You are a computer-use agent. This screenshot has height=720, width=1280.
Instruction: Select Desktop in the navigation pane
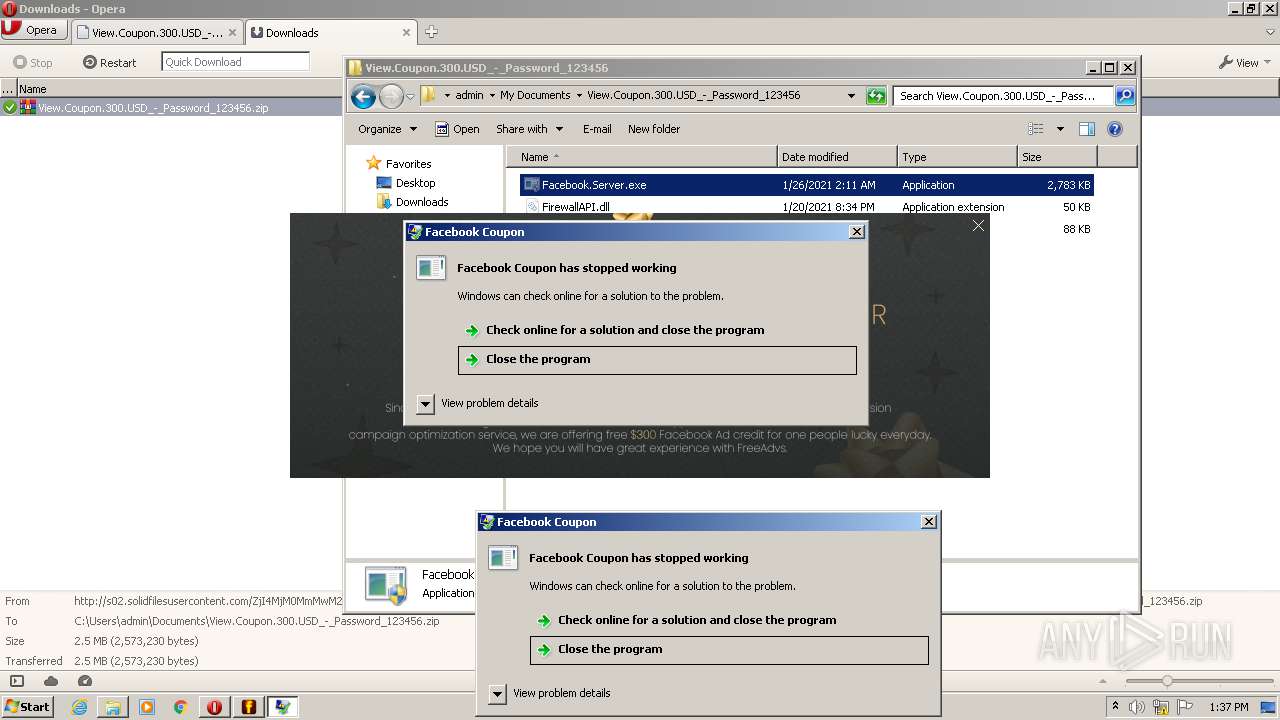click(415, 183)
